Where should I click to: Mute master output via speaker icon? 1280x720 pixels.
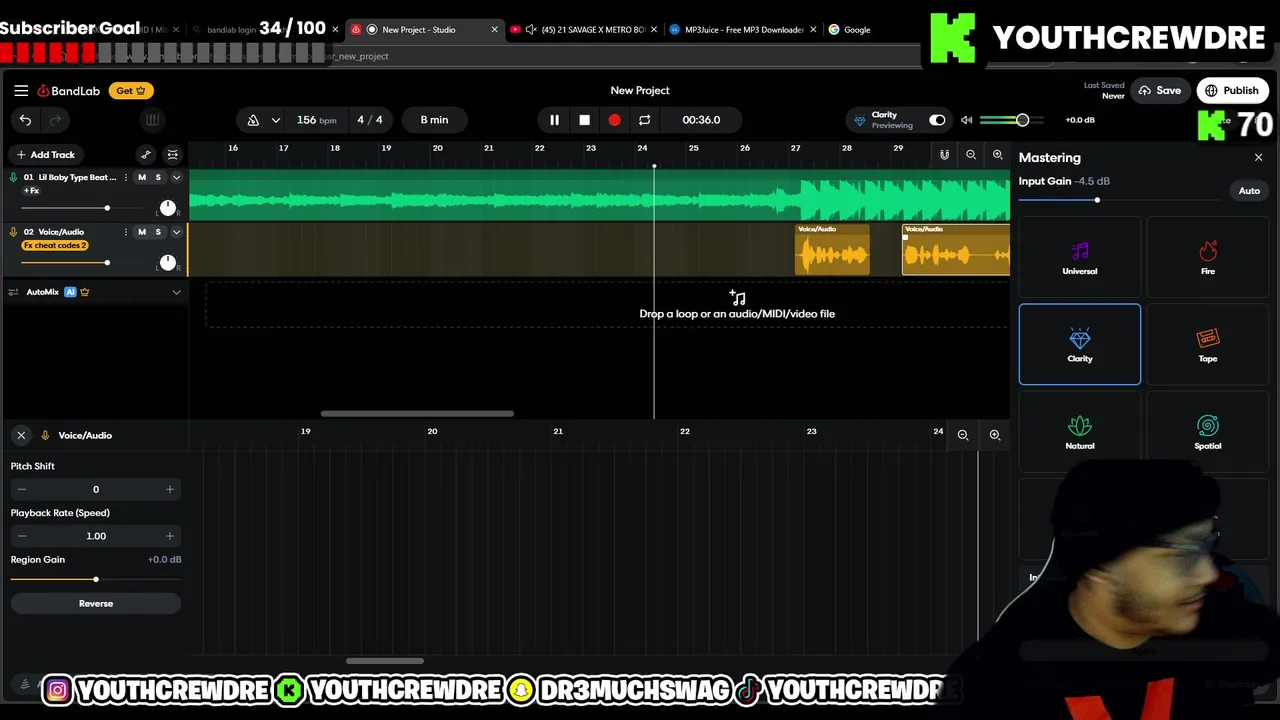click(966, 120)
